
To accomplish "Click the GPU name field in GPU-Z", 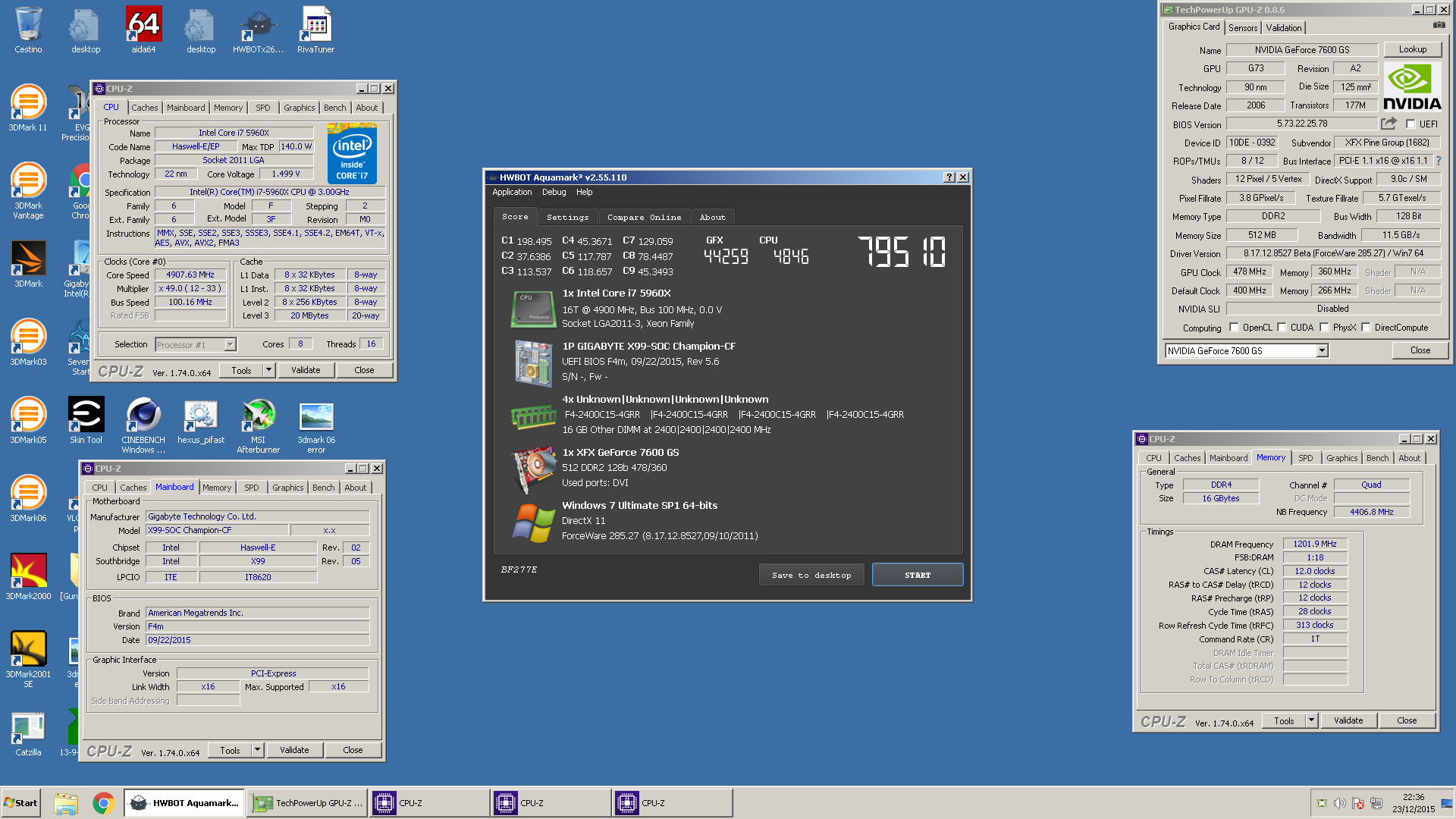I will click(x=1301, y=49).
